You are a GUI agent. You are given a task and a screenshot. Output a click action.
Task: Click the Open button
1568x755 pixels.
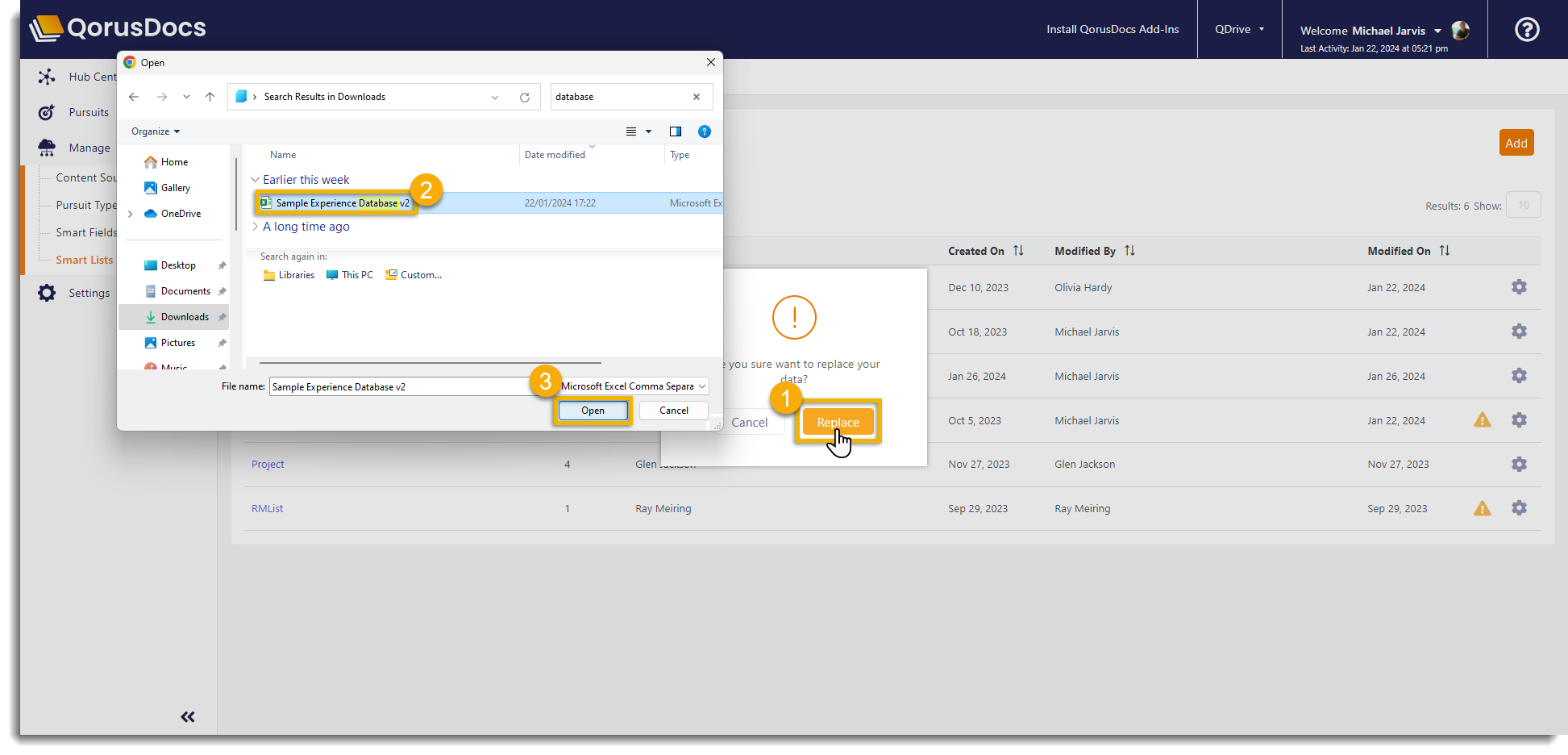[x=593, y=411]
